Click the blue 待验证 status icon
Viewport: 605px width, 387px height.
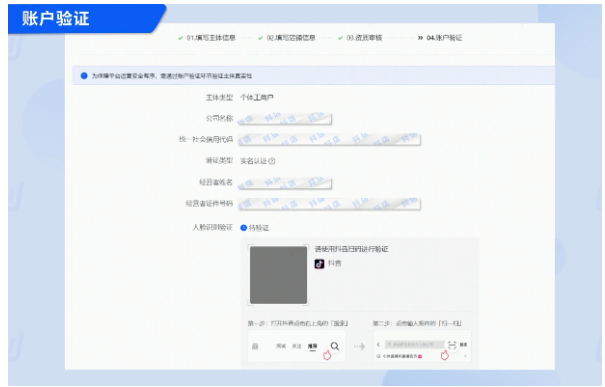243,228
